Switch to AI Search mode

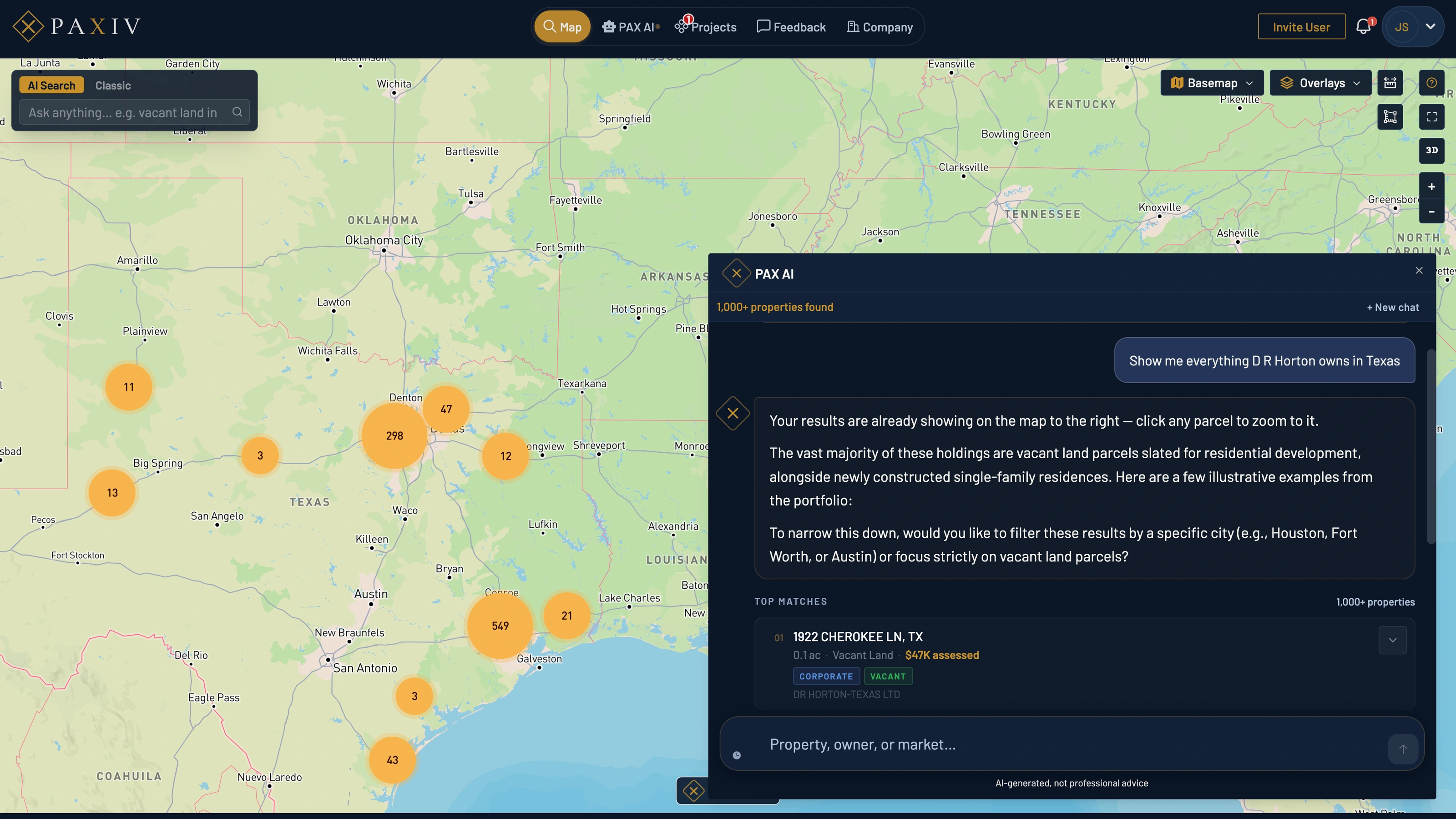(x=51, y=86)
